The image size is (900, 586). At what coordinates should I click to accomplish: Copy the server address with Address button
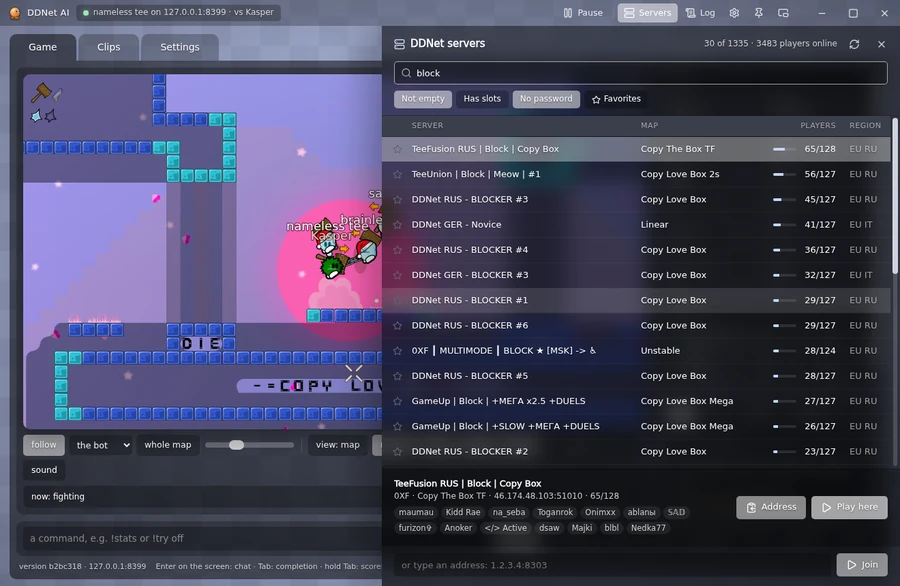[771, 507]
